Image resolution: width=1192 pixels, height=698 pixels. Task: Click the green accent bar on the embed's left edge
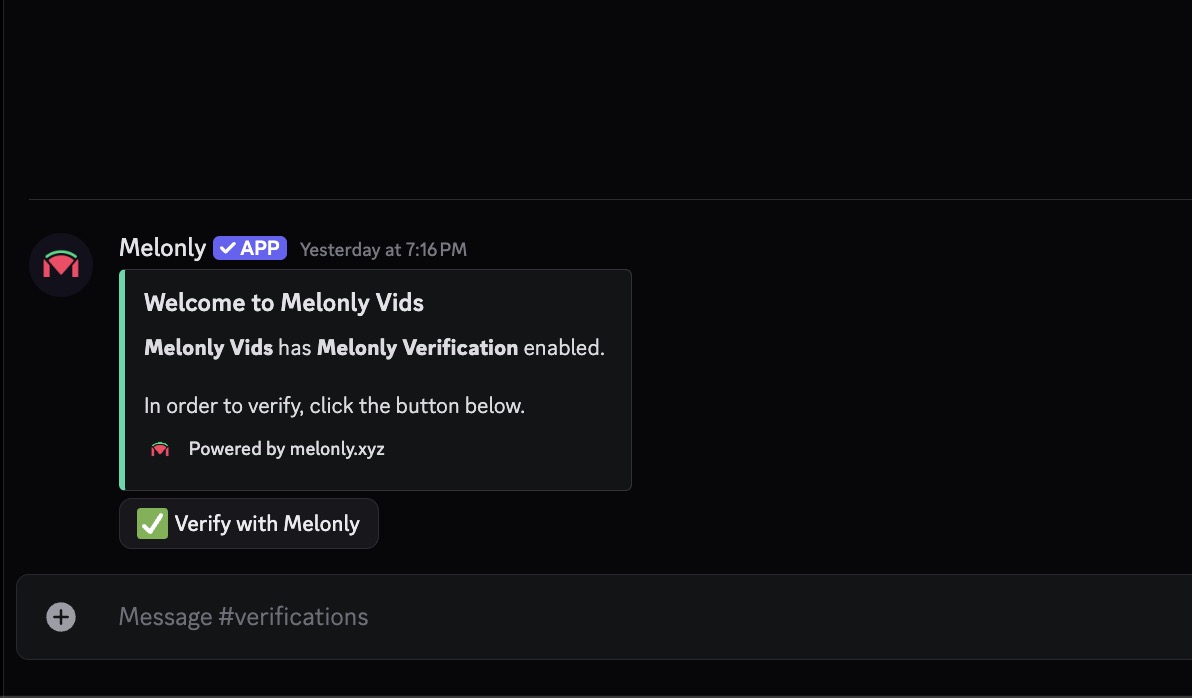[x=123, y=380]
